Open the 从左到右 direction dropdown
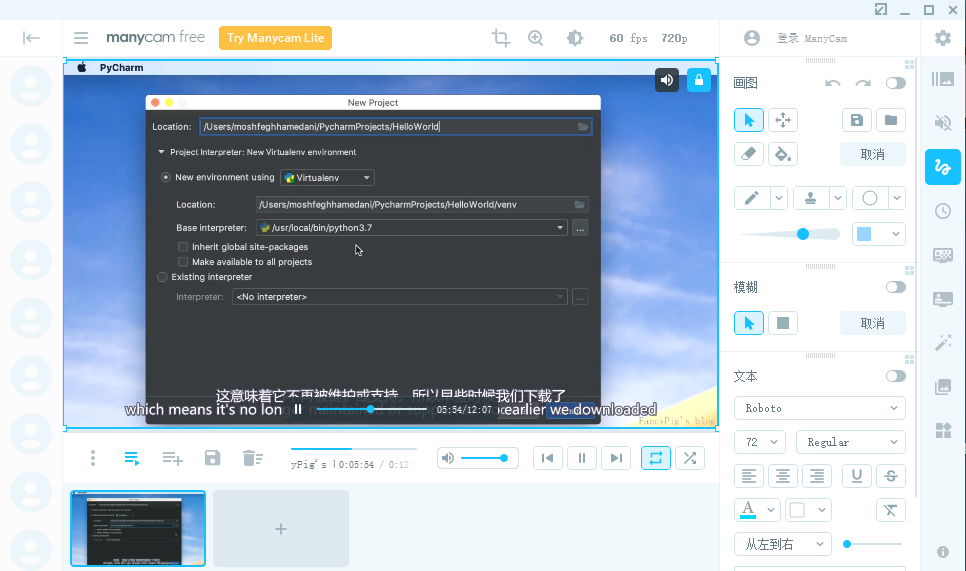Viewport: 966px width, 571px height. click(782, 544)
